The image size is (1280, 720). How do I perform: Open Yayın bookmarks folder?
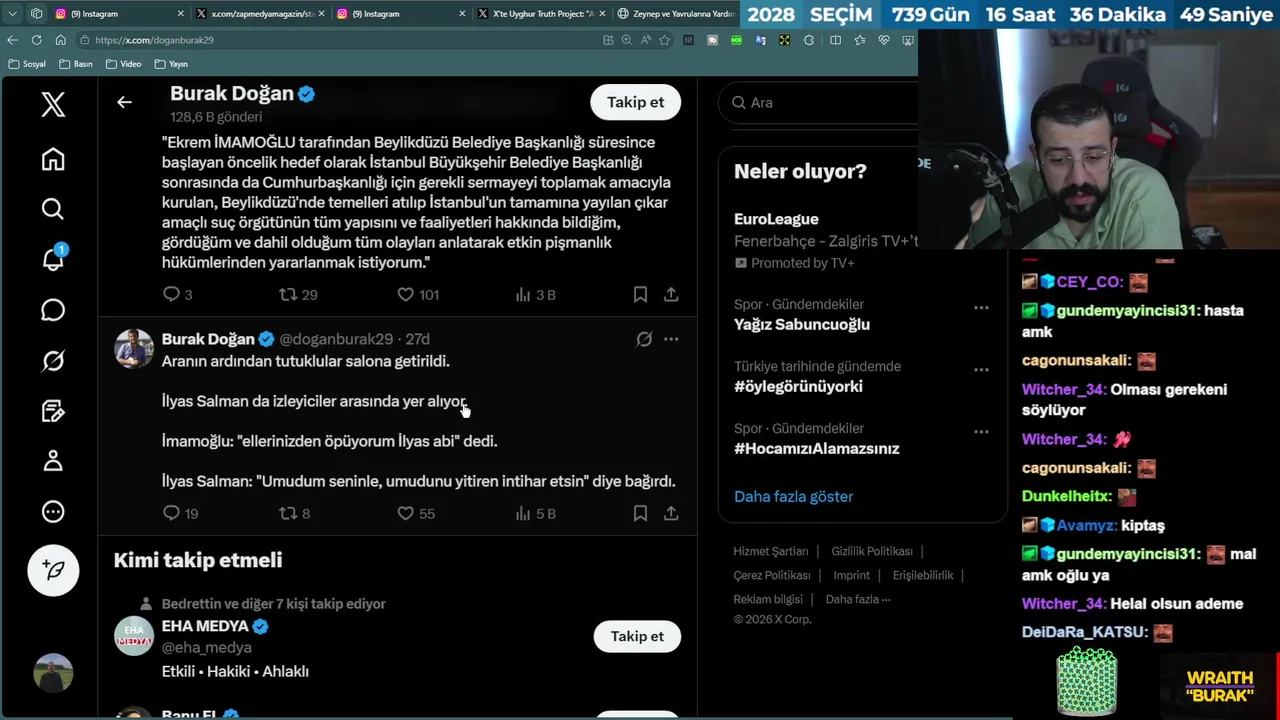[x=171, y=64]
